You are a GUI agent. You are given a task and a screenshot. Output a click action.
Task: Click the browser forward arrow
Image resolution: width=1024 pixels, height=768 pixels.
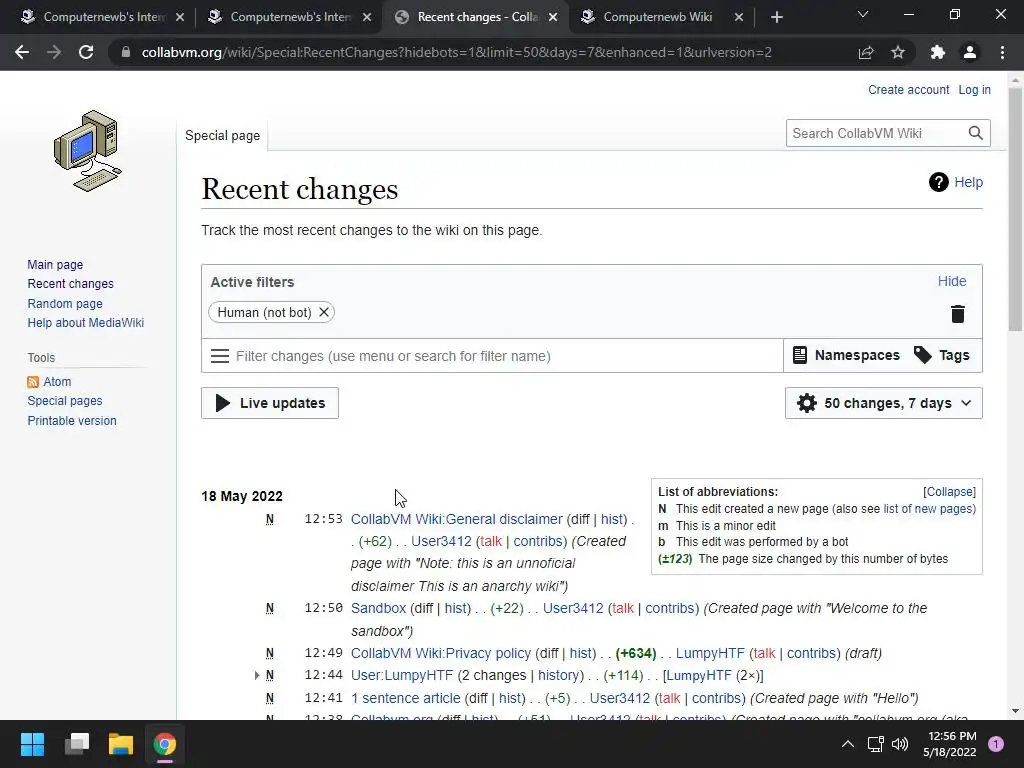[54, 52]
